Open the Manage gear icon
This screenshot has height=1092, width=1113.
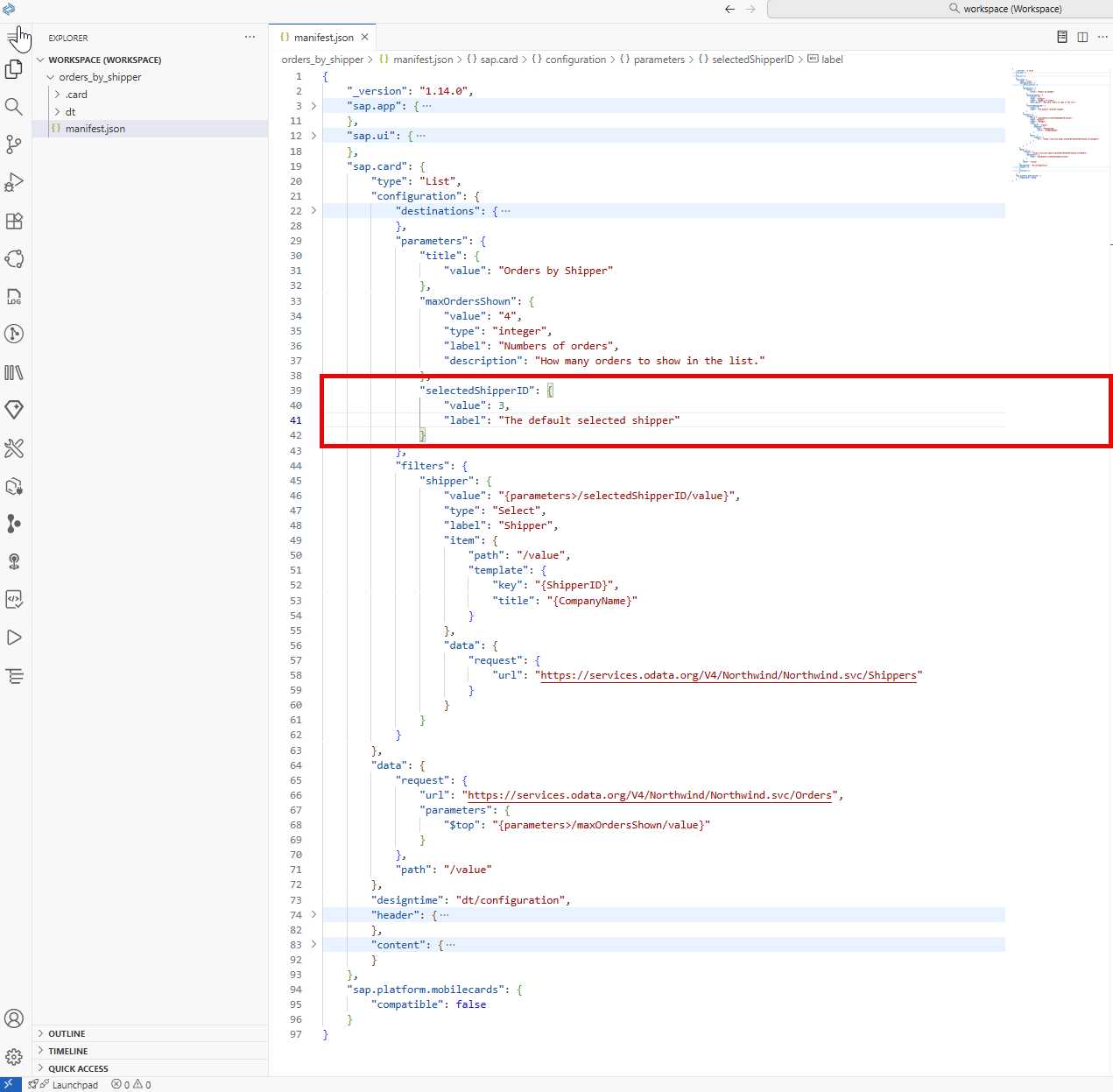pos(14,1057)
